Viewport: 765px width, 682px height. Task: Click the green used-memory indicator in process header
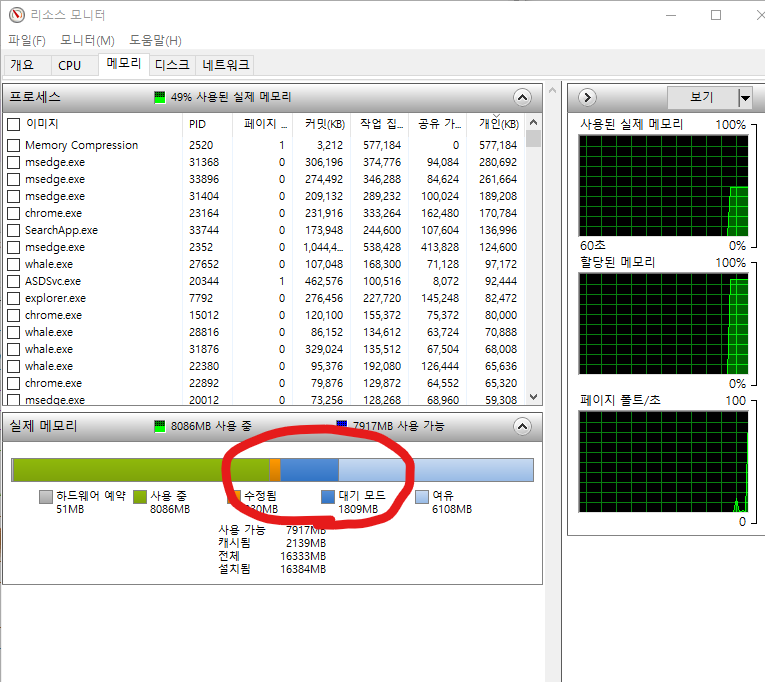[159, 98]
